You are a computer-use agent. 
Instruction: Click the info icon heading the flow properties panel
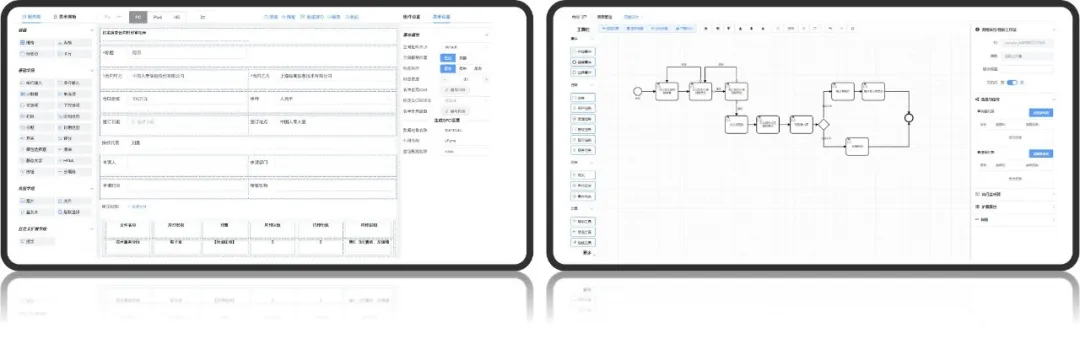click(977, 30)
